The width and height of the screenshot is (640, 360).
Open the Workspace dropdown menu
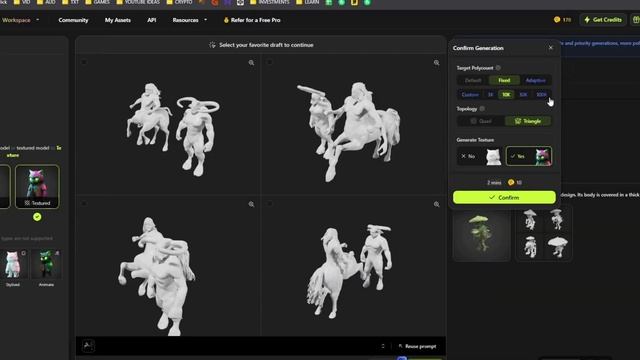(20, 20)
